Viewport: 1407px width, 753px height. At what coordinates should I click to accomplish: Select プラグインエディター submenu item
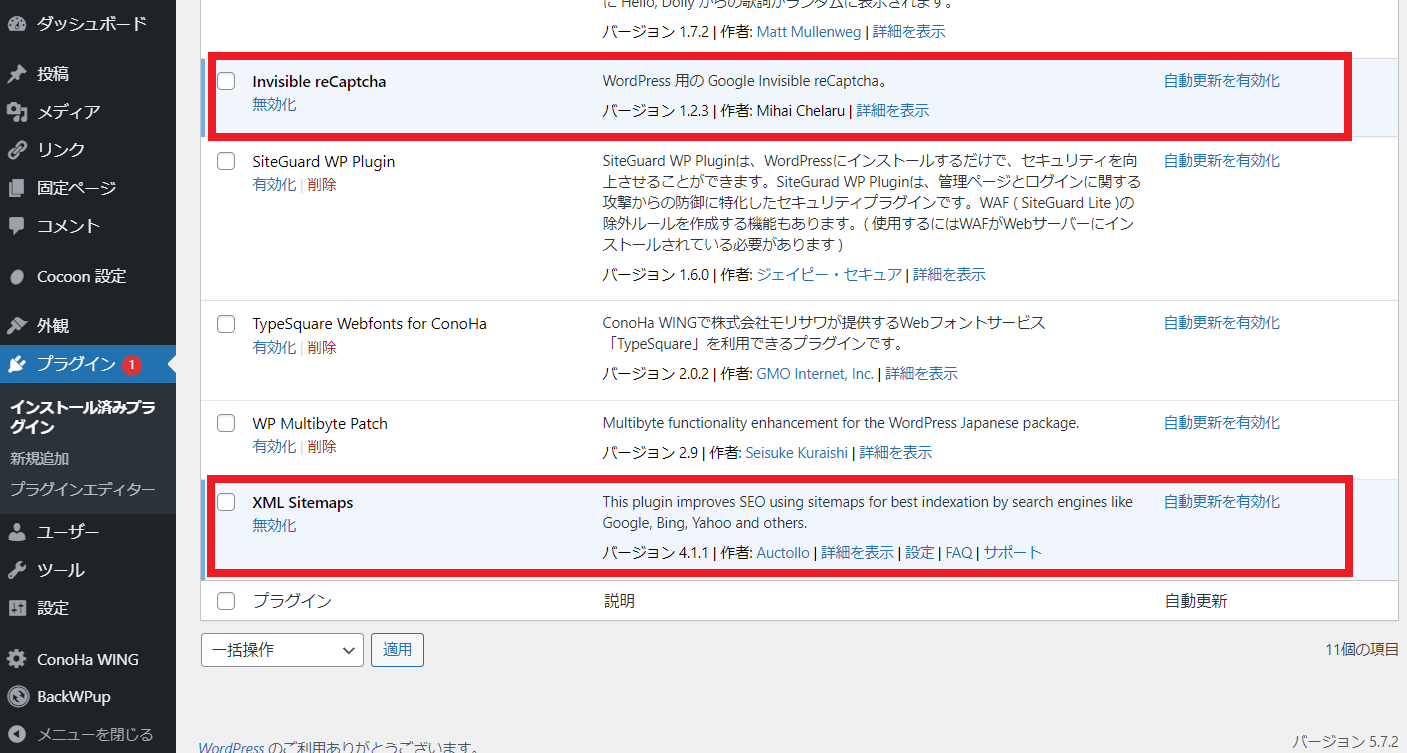point(82,490)
